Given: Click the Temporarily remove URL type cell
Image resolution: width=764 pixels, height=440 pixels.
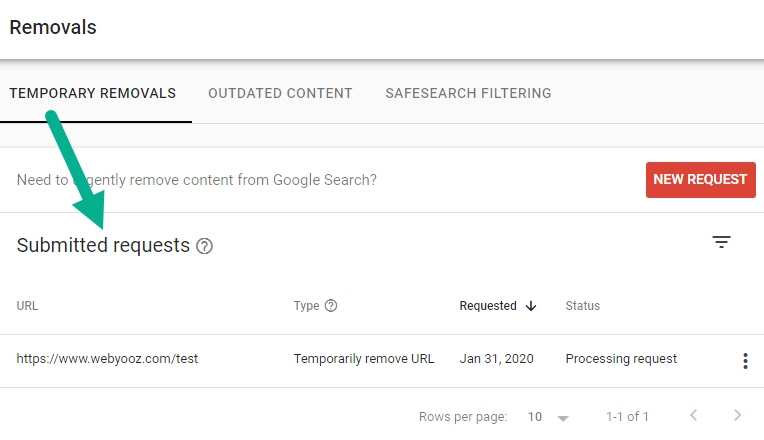Looking at the screenshot, I should tap(363, 359).
